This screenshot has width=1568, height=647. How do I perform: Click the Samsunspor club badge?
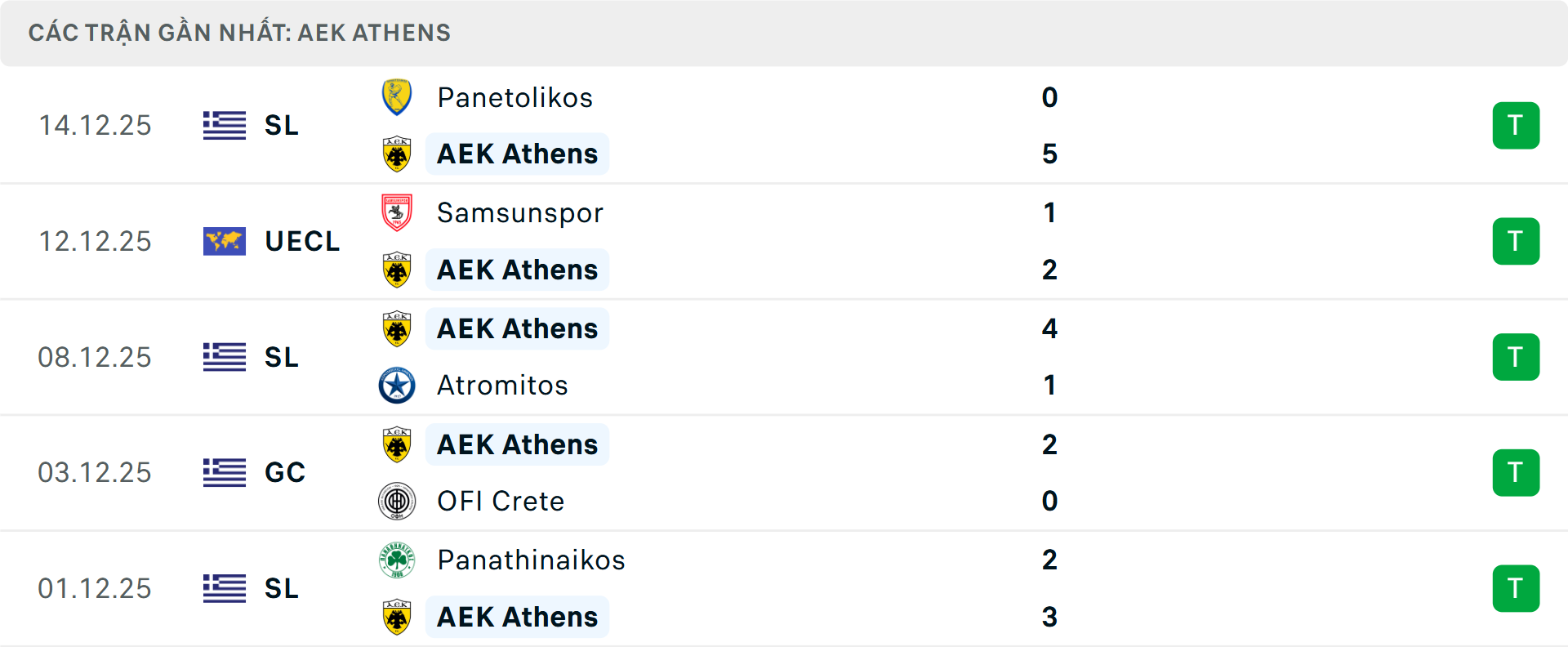click(x=397, y=212)
